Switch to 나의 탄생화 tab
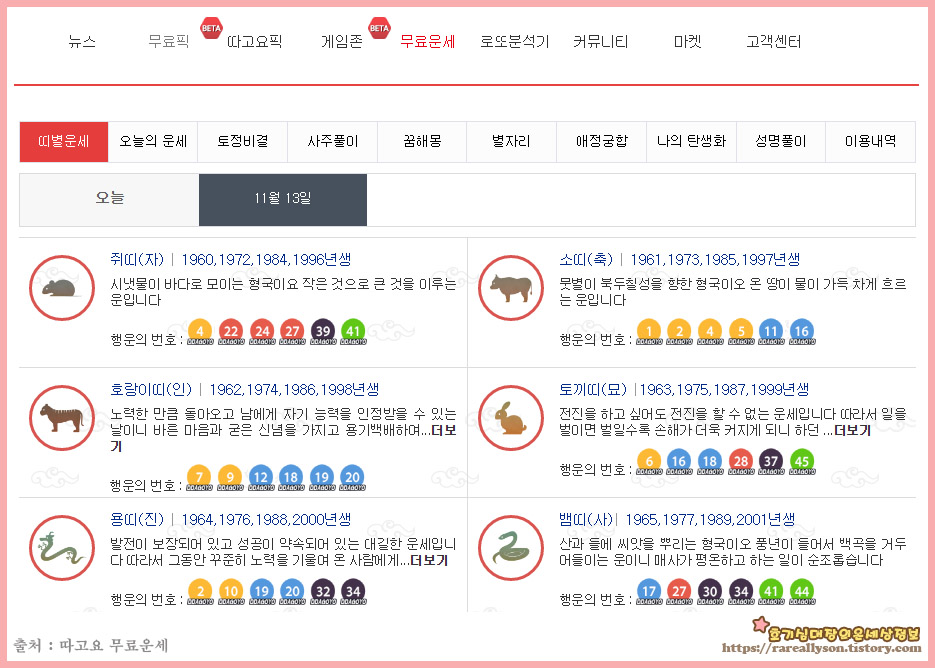This screenshot has width=935, height=668. tap(692, 141)
